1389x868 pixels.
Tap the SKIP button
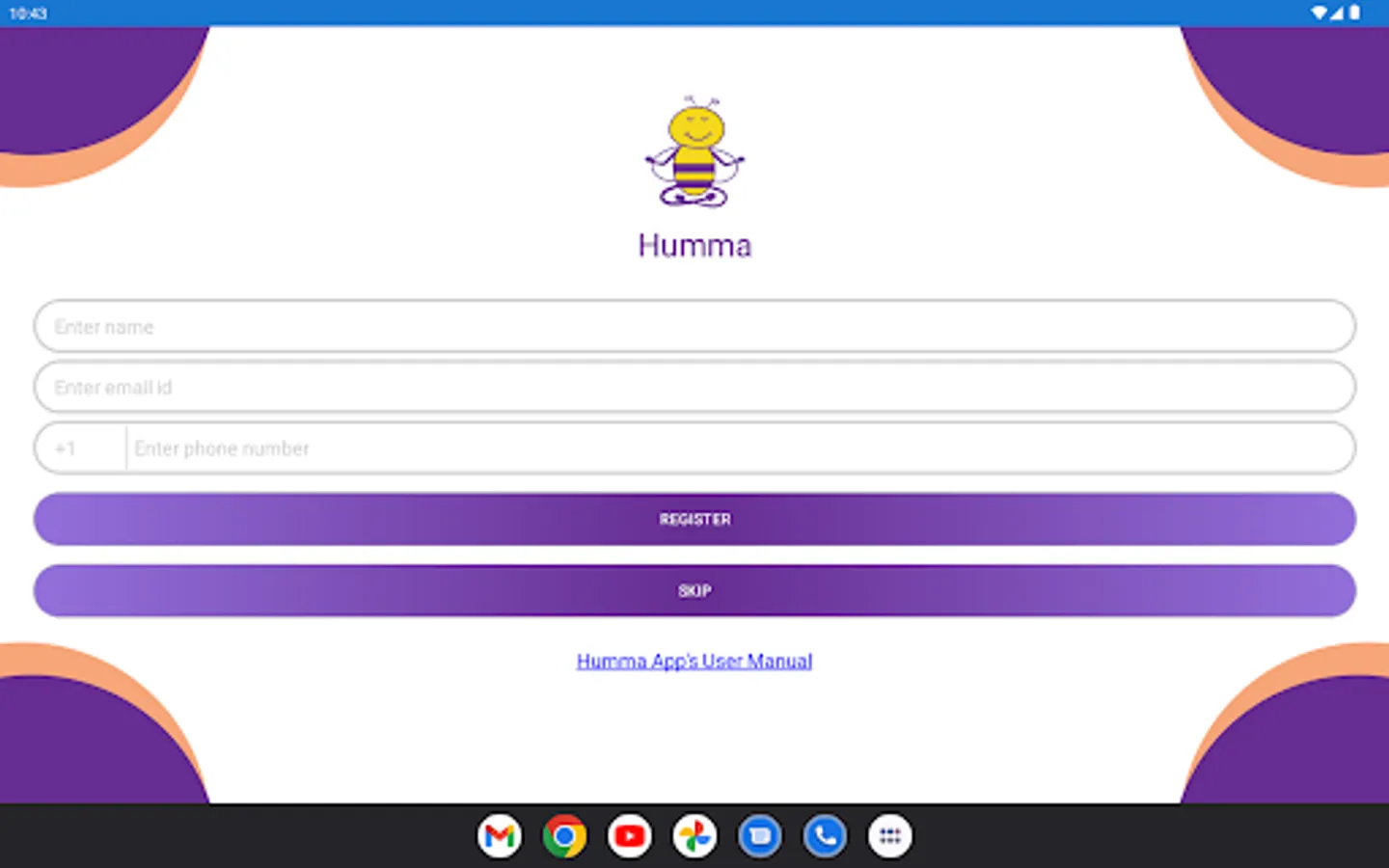[x=694, y=590]
